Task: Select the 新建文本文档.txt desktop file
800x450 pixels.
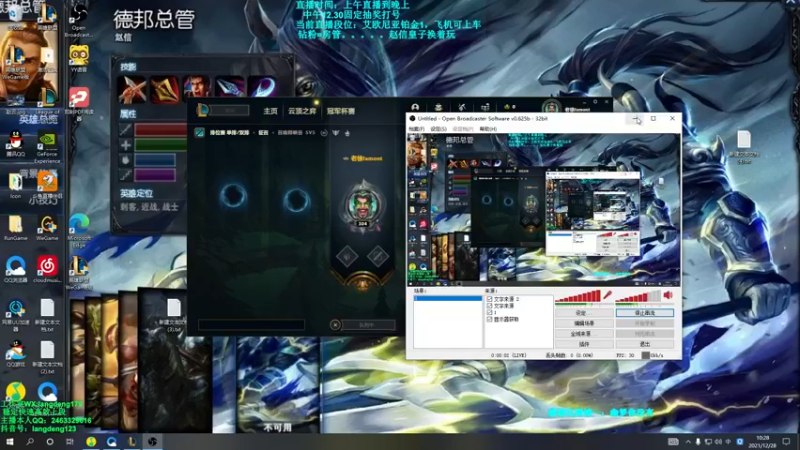Action: click(x=47, y=315)
